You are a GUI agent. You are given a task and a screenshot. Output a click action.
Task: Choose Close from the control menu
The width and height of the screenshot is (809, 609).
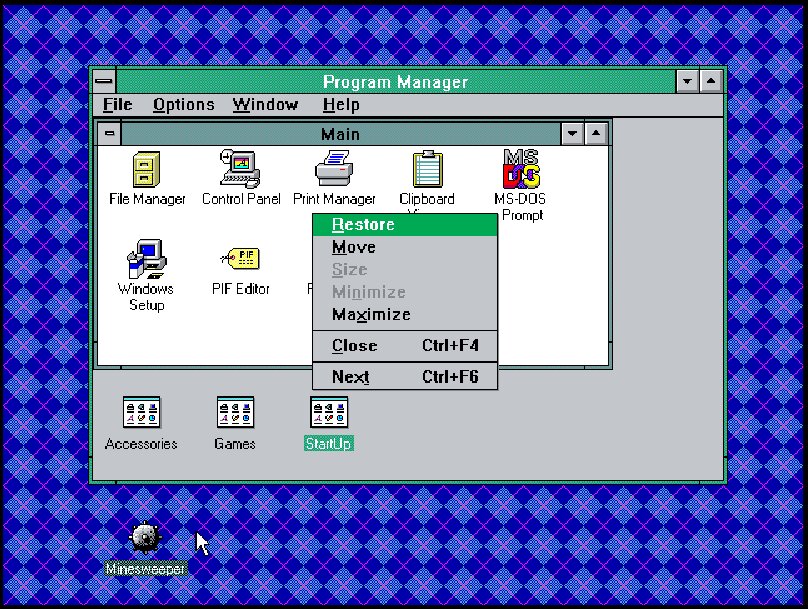point(405,345)
